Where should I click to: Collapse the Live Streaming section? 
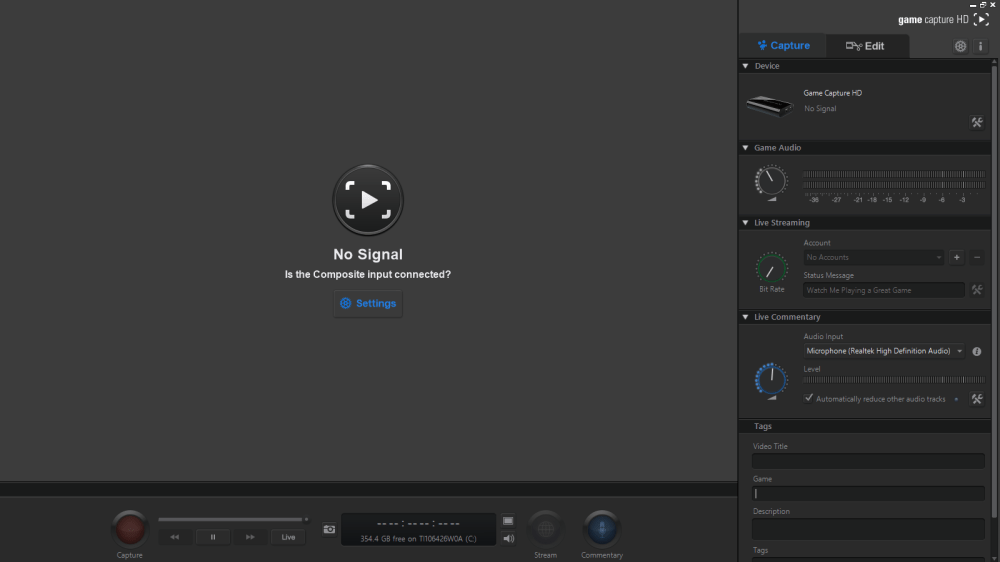click(x=745, y=223)
